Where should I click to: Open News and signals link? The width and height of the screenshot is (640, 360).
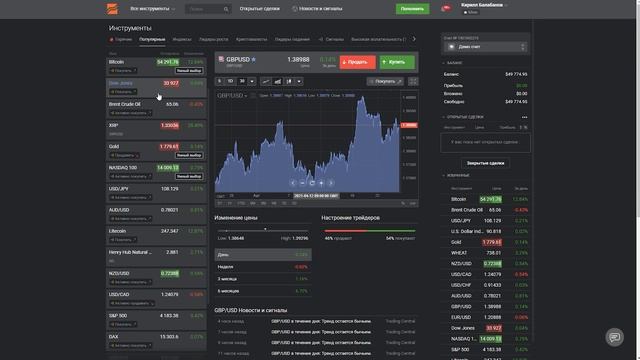coord(317,9)
